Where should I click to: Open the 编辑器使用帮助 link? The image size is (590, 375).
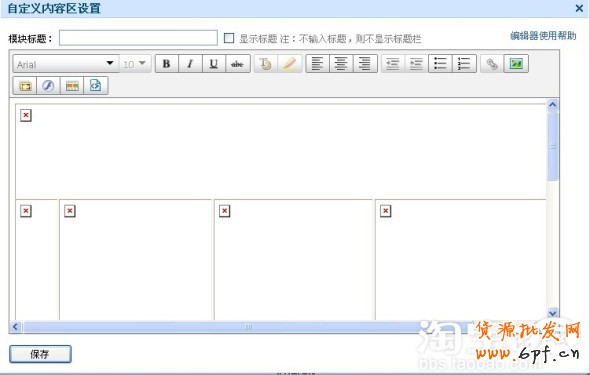[x=543, y=36]
